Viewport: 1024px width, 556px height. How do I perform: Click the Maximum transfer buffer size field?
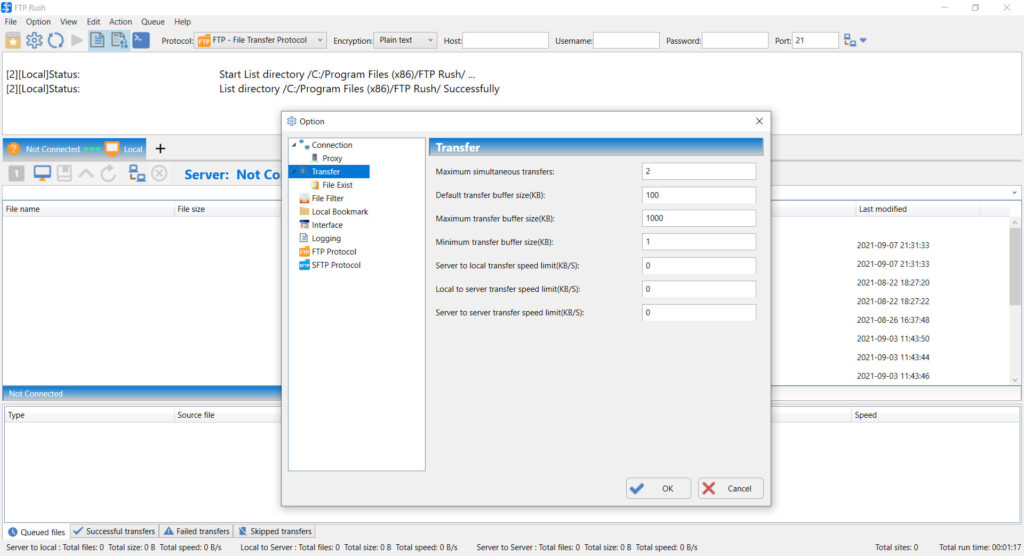click(699, 218)
